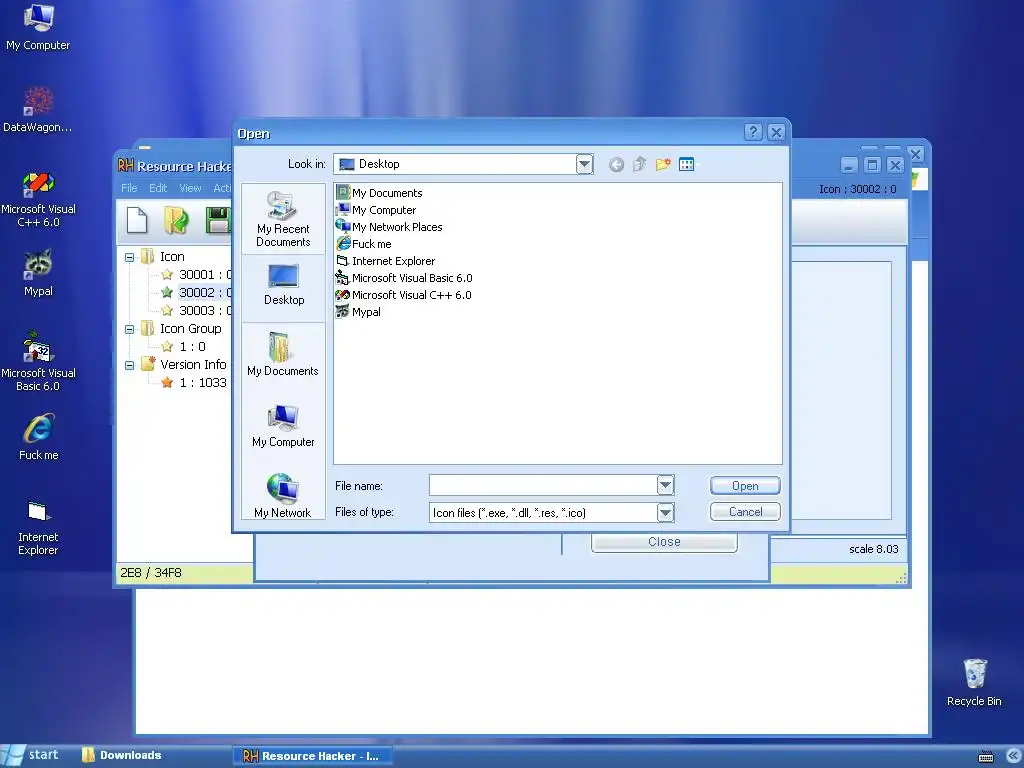Screen dimensions: 1024x768
Task: Click the Back arrow in Open dialog
Action: (616, 165)
